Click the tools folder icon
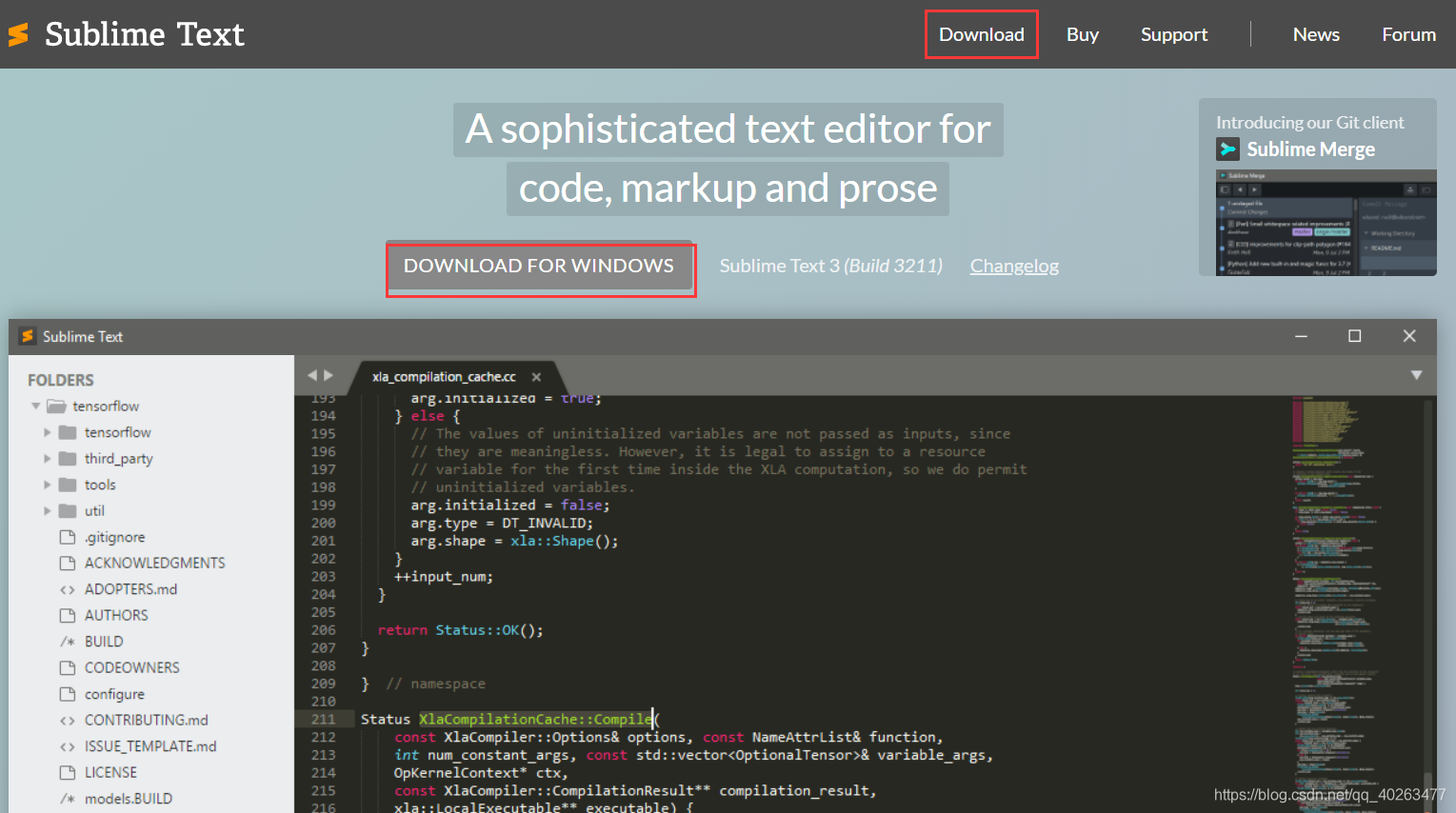This screenshot has width=1456, height=813. [68, 485]
